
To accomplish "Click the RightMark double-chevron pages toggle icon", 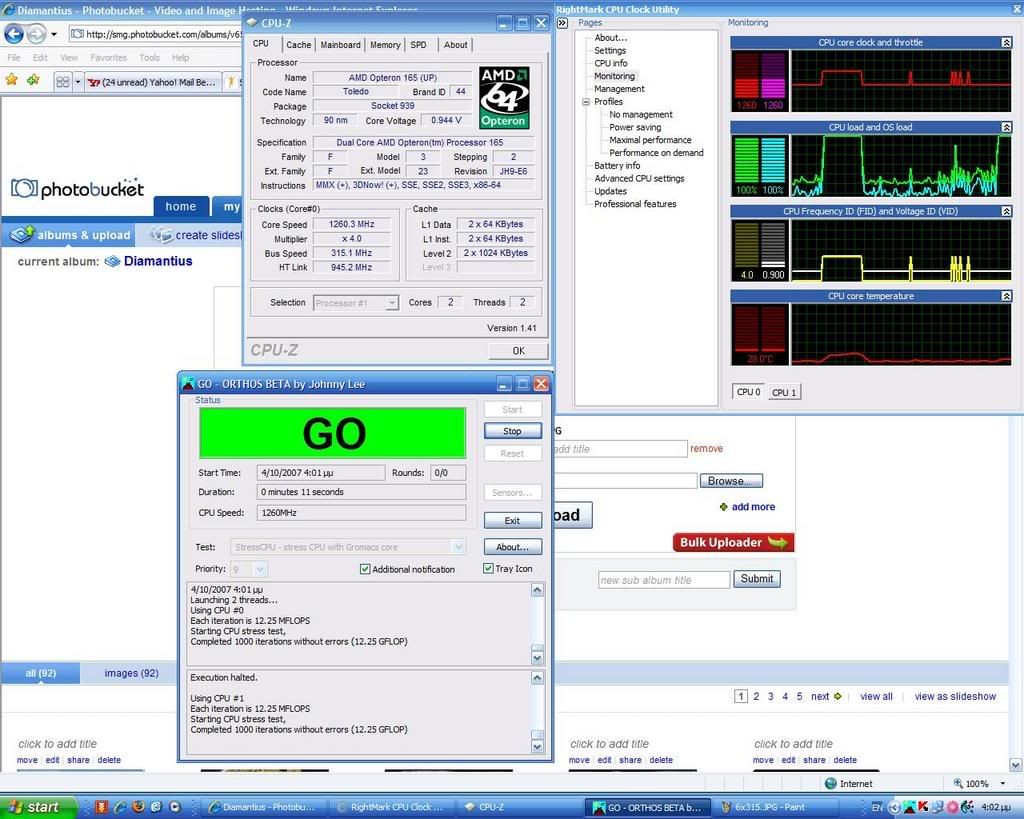I will click(x=562, y=23).
